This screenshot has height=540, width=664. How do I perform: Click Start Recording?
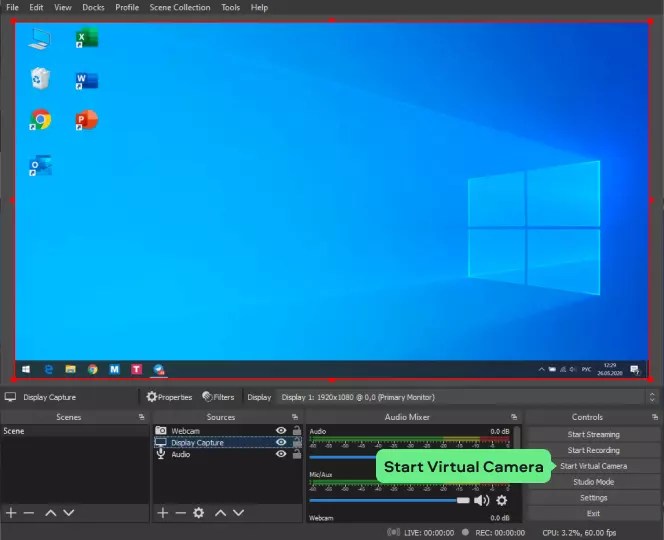(x=593, y=450)
